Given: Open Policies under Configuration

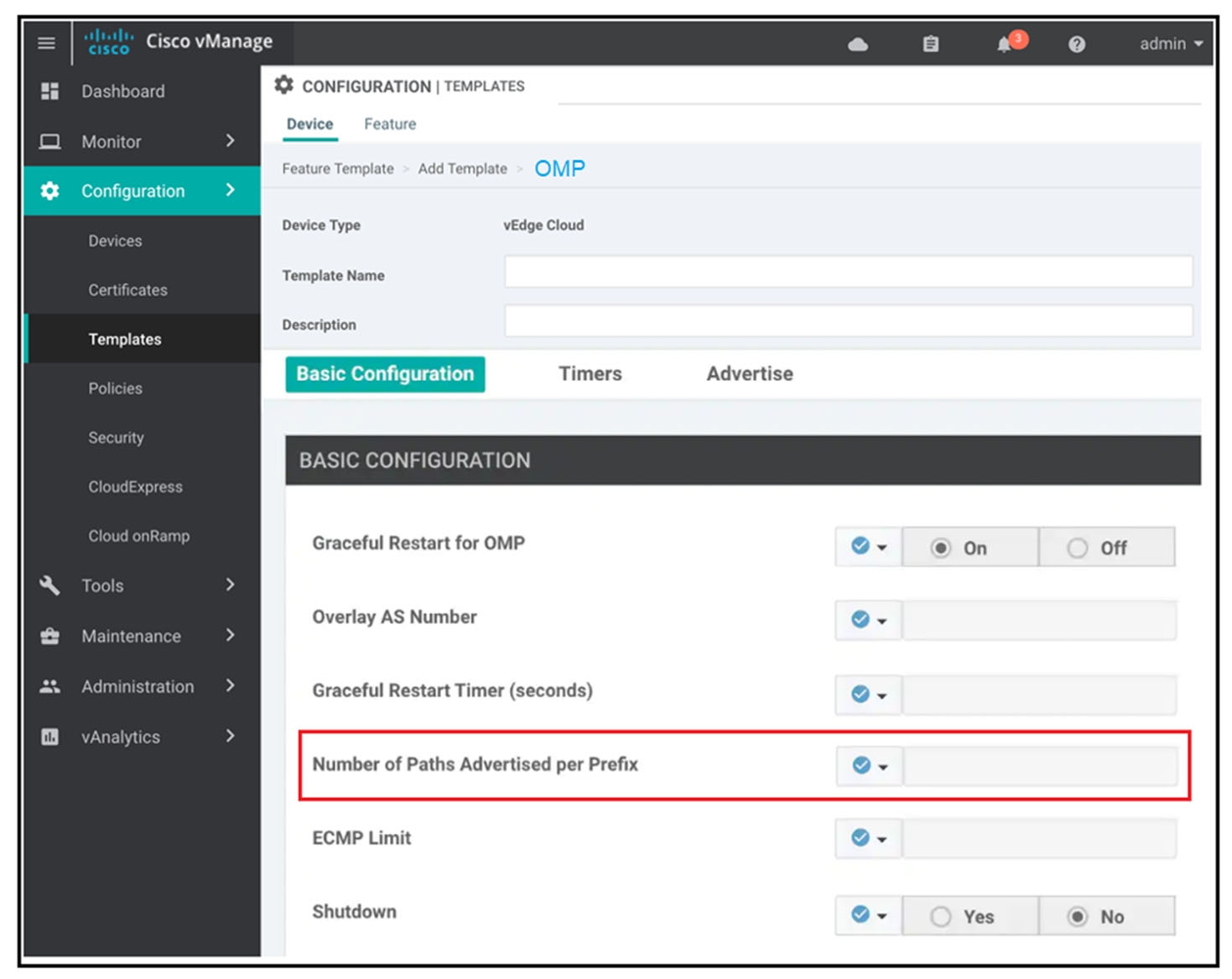Looking at the screenshot, I should [115, 388].
